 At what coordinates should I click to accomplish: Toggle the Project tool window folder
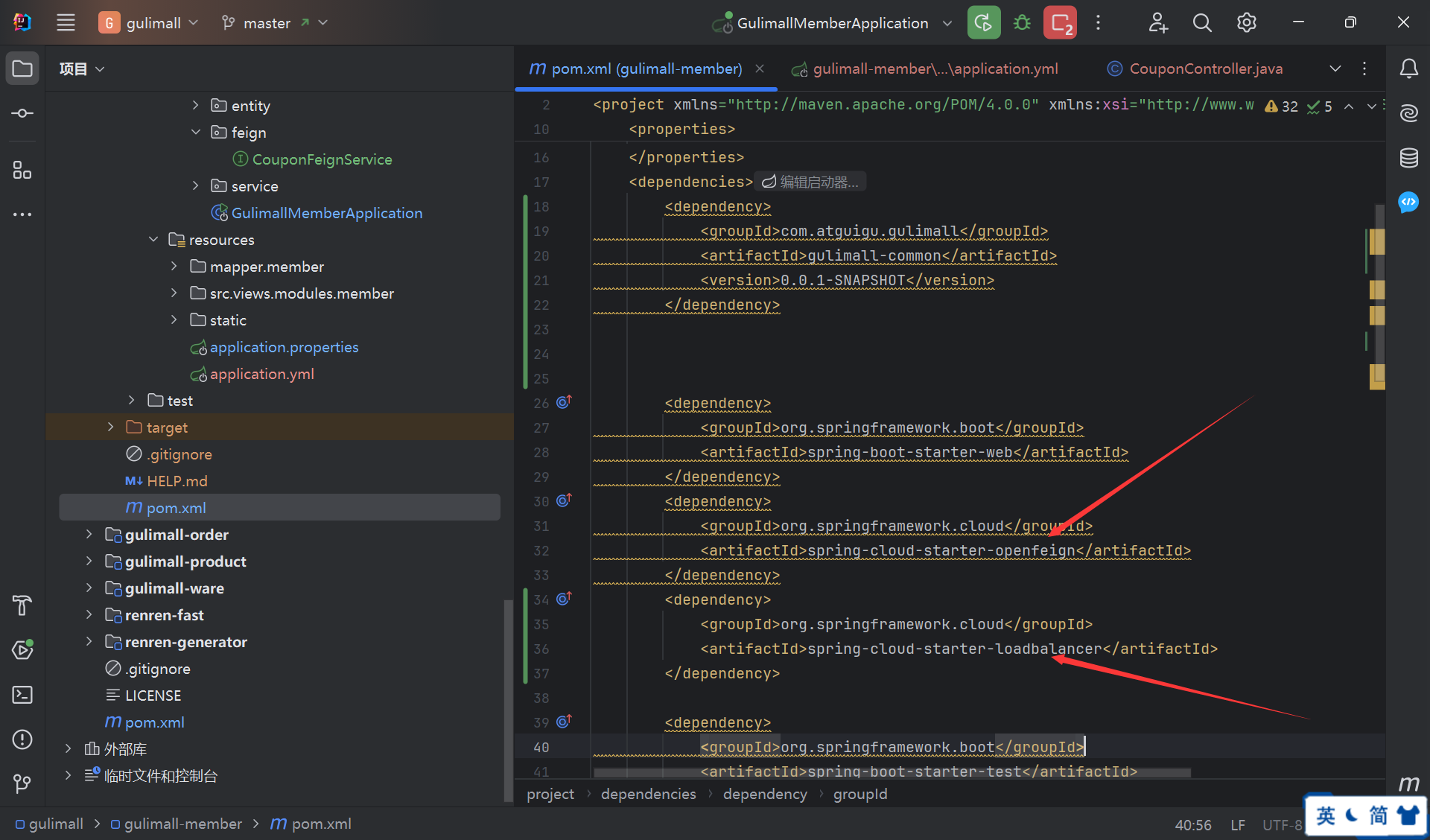click(x=22, y=69)
